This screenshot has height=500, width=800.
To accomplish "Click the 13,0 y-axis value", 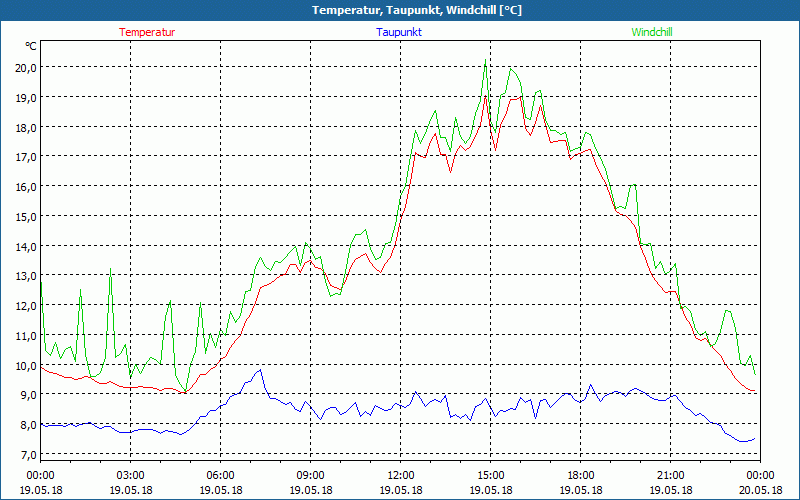I will [x=26, y=276].
